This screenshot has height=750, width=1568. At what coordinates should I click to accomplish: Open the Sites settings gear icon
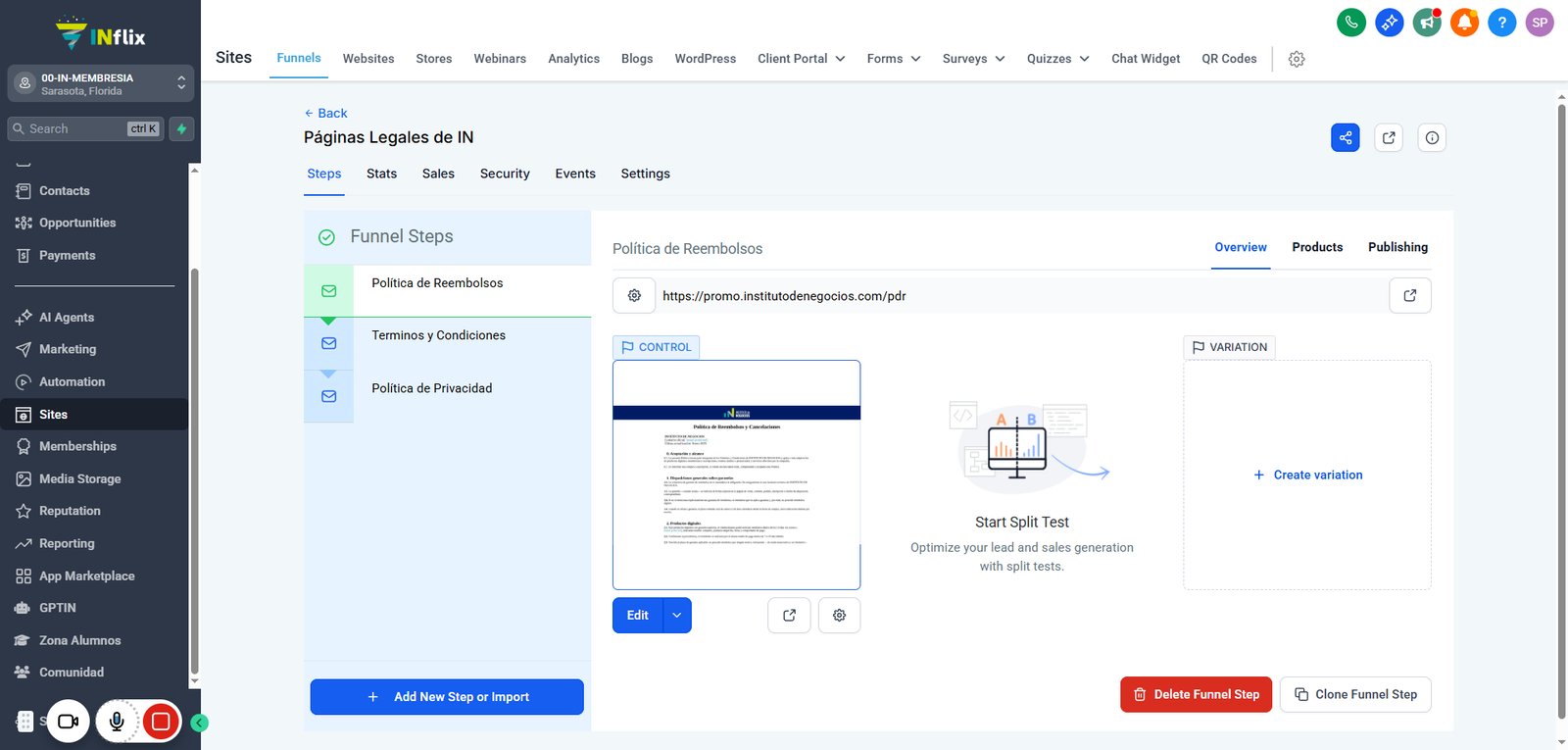[1297, 59]
